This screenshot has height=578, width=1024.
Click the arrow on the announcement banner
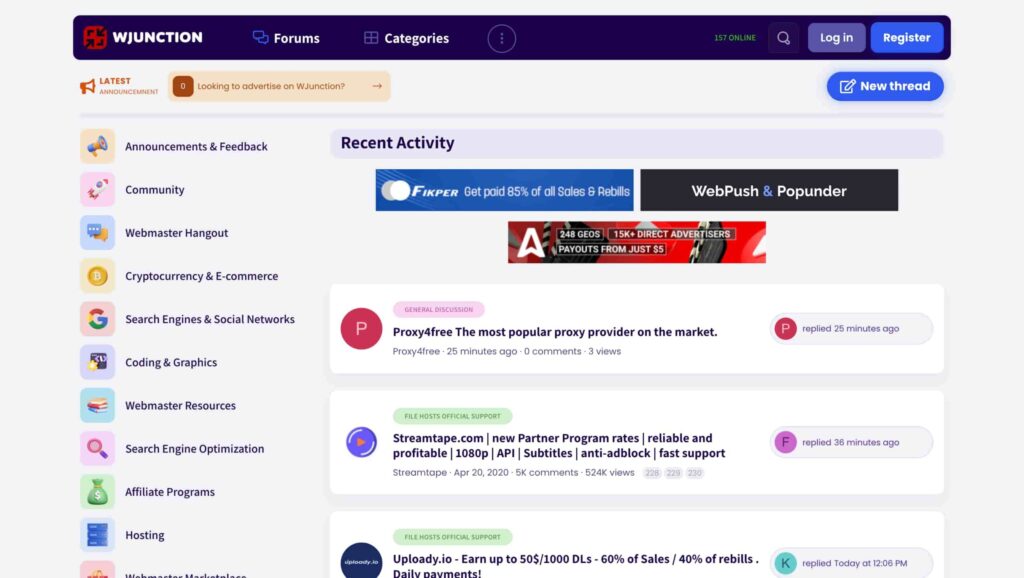[377, 86]
